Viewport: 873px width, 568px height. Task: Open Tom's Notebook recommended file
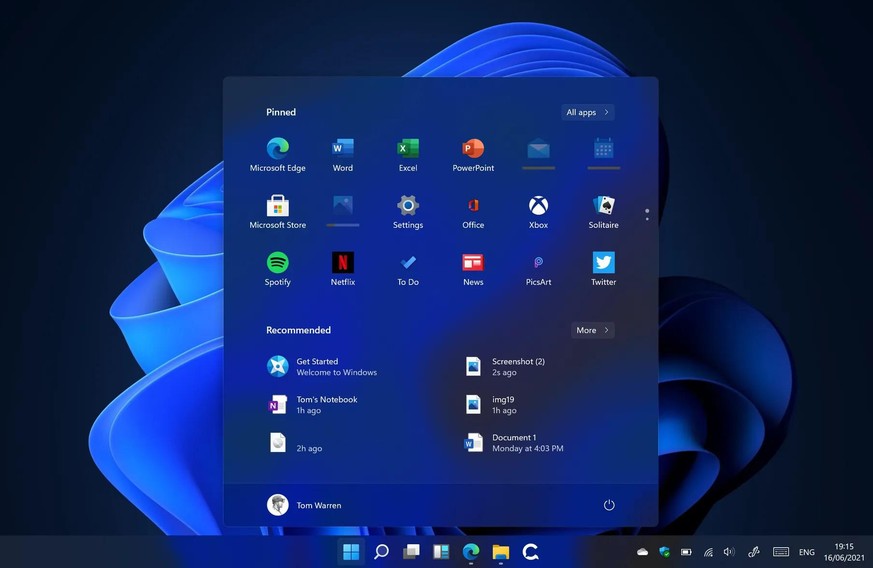(314, 405)
